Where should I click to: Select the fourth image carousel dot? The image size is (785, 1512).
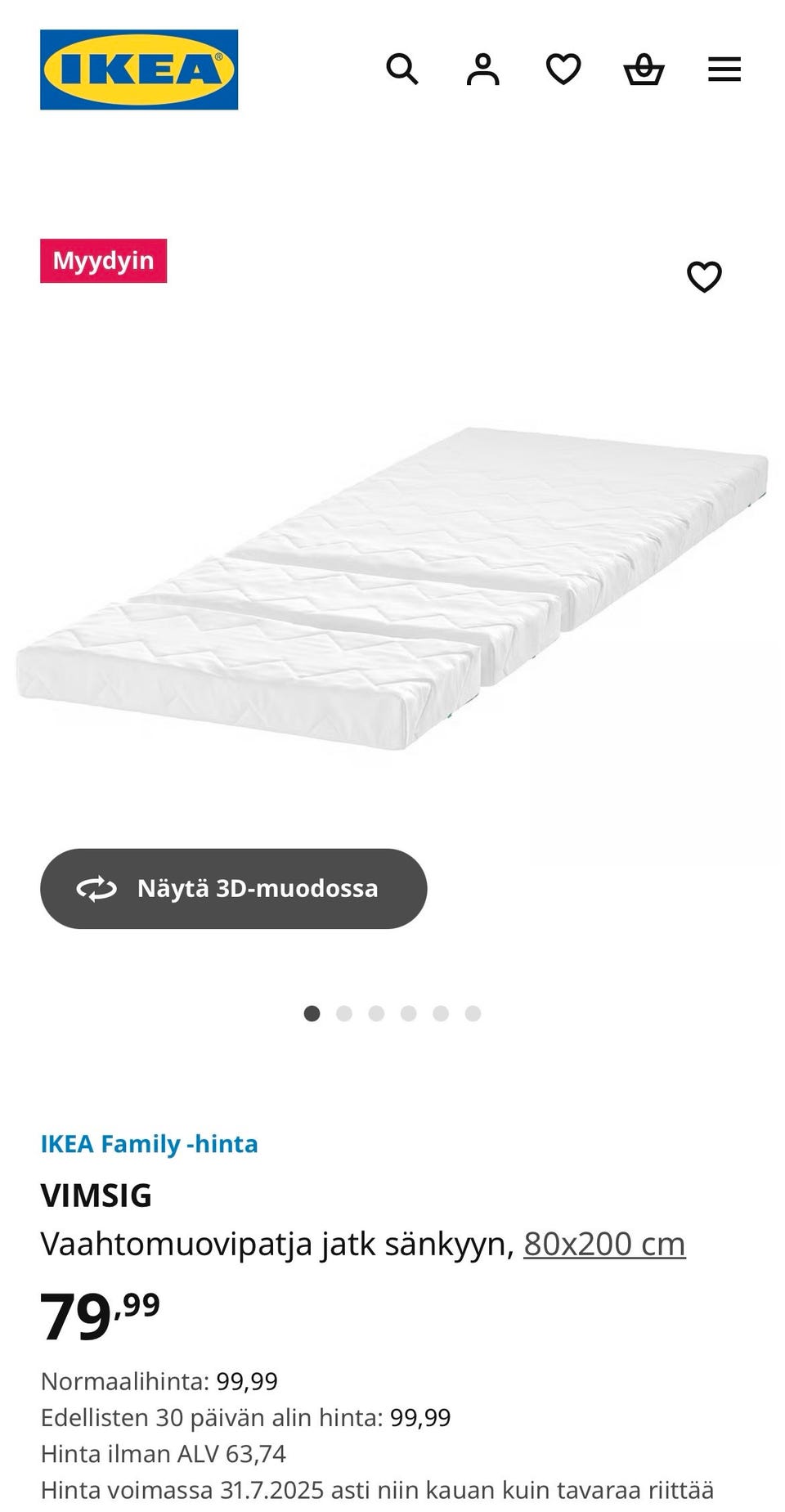(x=408, y=1013)
